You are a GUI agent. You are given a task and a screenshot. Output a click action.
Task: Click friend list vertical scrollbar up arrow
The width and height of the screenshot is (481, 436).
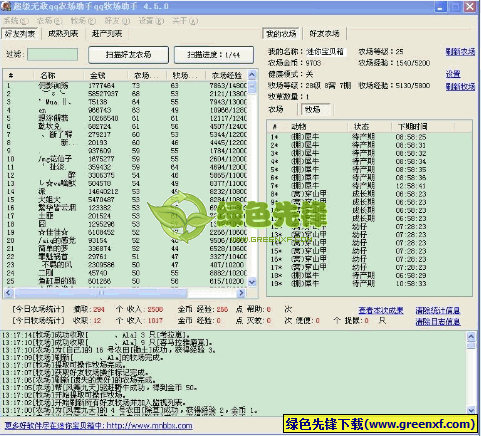252,75
